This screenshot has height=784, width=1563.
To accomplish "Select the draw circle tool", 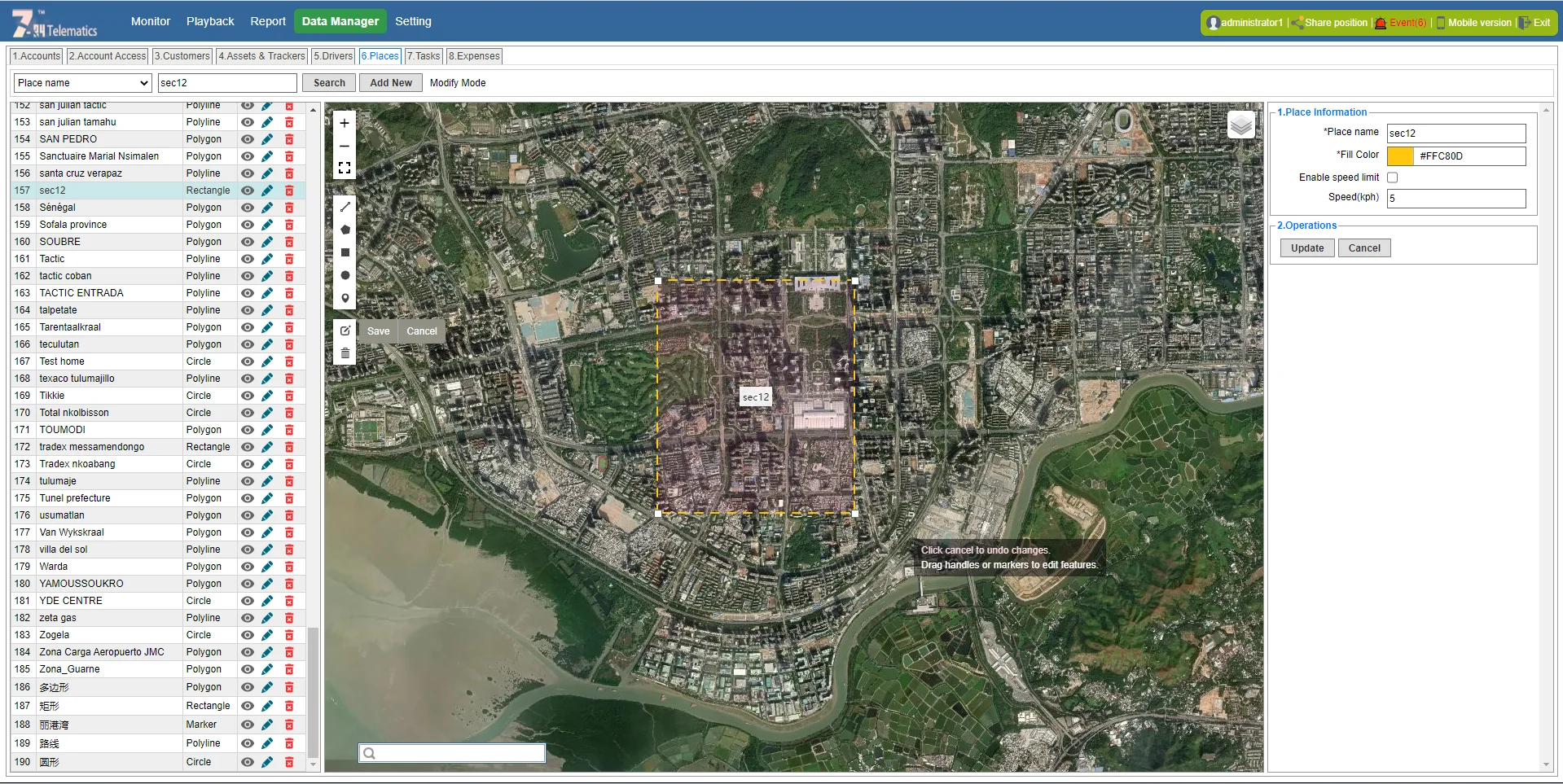I will (x=345, y=275).
